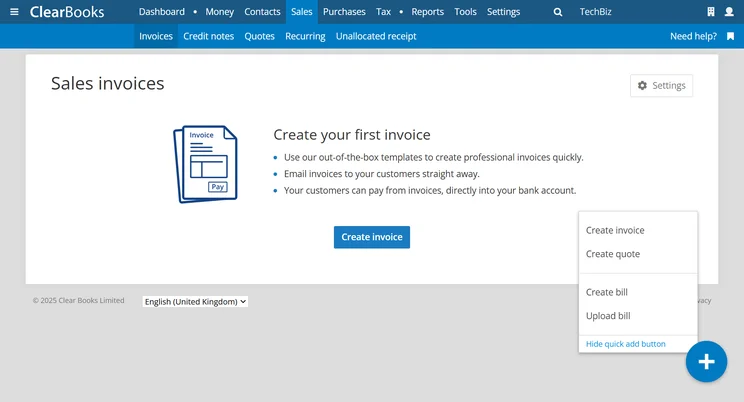Click the blue plus quick add button
Image resolution: width=744 pixels, height=402 pixels.
706,362
